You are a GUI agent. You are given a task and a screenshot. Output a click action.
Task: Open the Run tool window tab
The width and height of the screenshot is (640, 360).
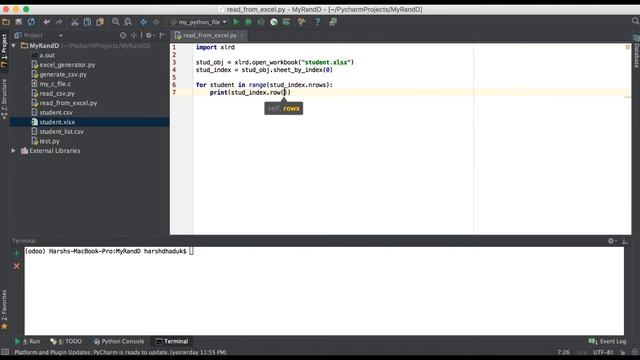[27, 341]
